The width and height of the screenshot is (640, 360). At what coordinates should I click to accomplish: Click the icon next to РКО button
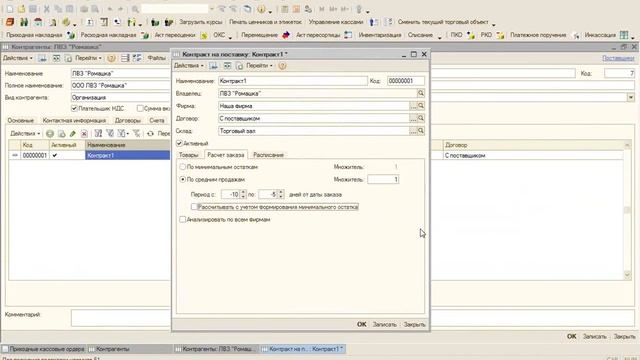(x=500, y=35)
